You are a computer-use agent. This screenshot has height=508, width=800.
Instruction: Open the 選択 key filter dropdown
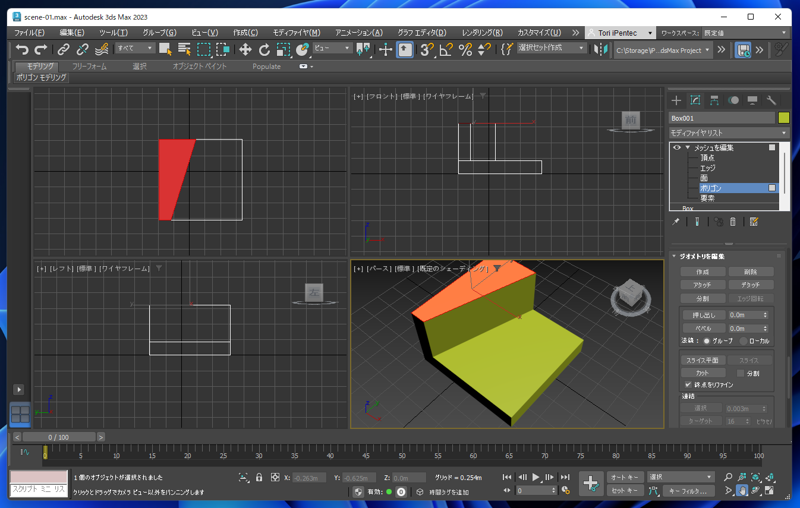[x=680, y=477]
